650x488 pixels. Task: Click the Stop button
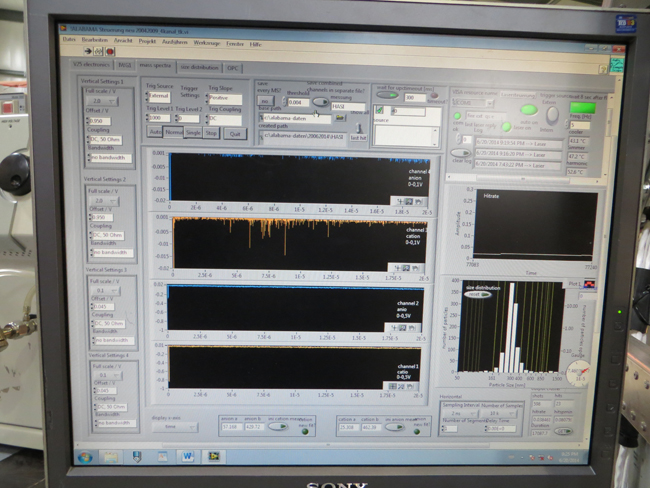211,133
